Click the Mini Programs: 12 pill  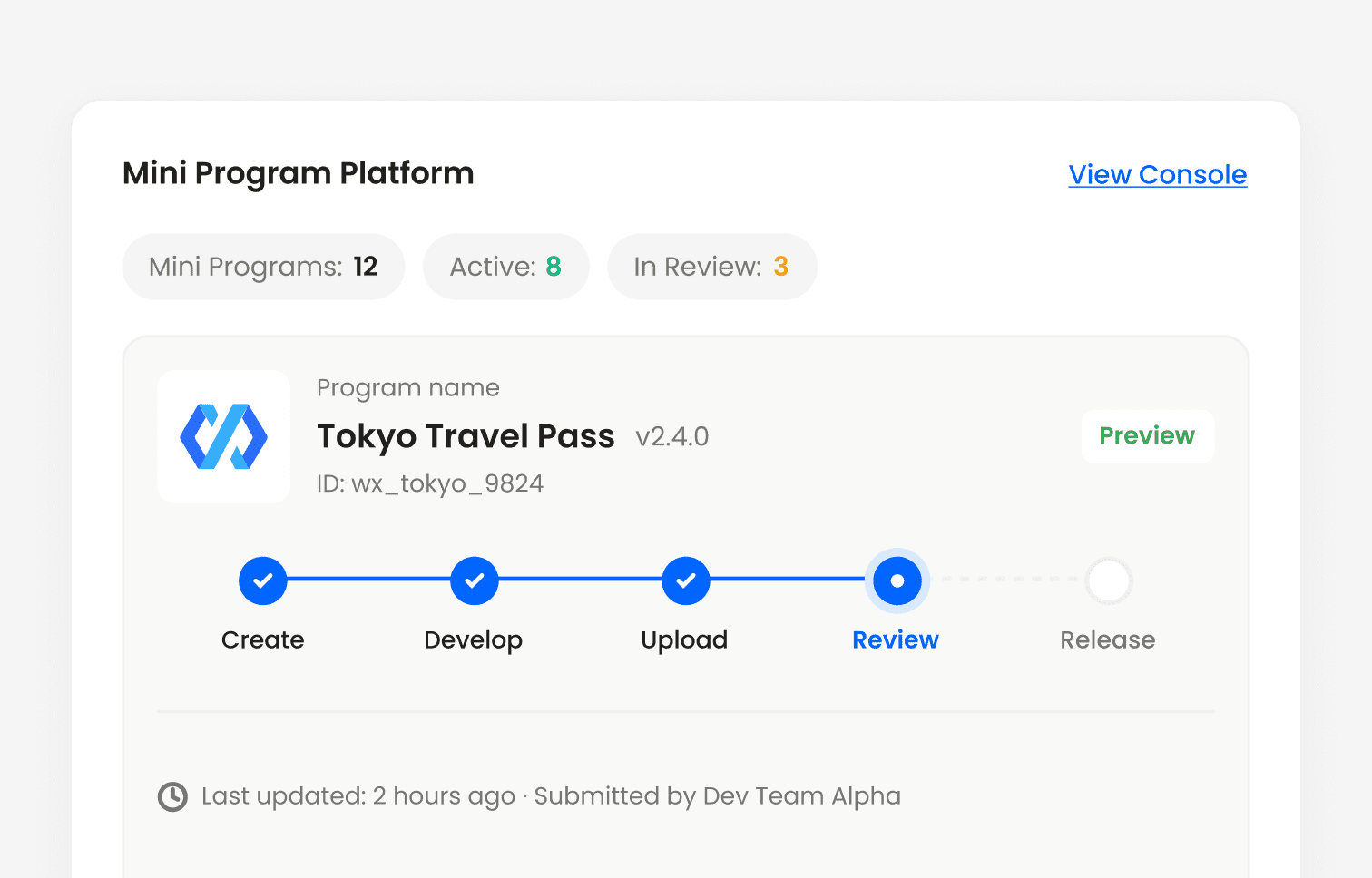click(263, 267)
